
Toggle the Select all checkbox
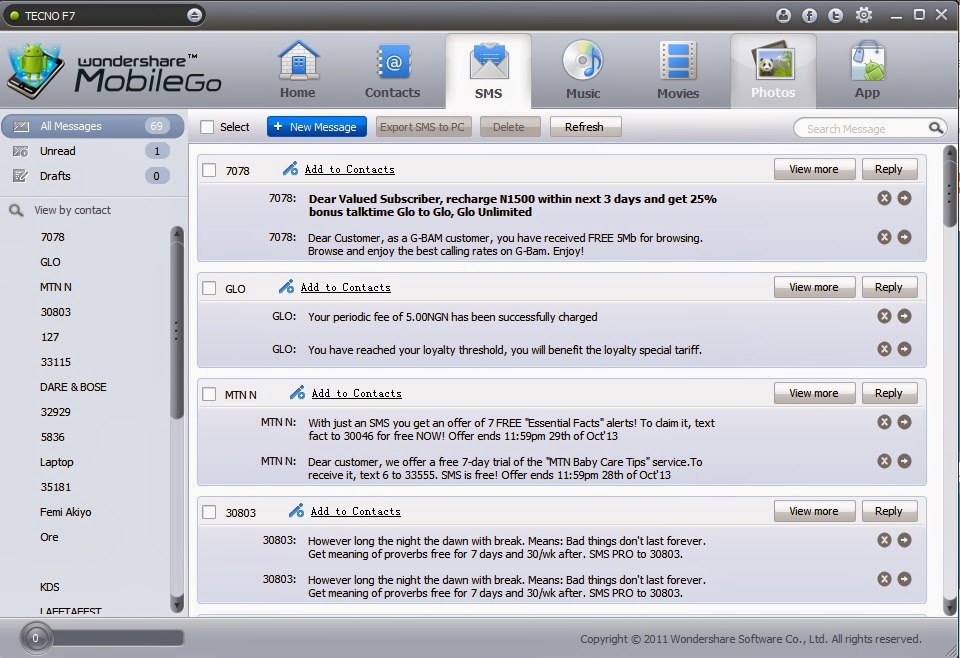pos(208,127)
